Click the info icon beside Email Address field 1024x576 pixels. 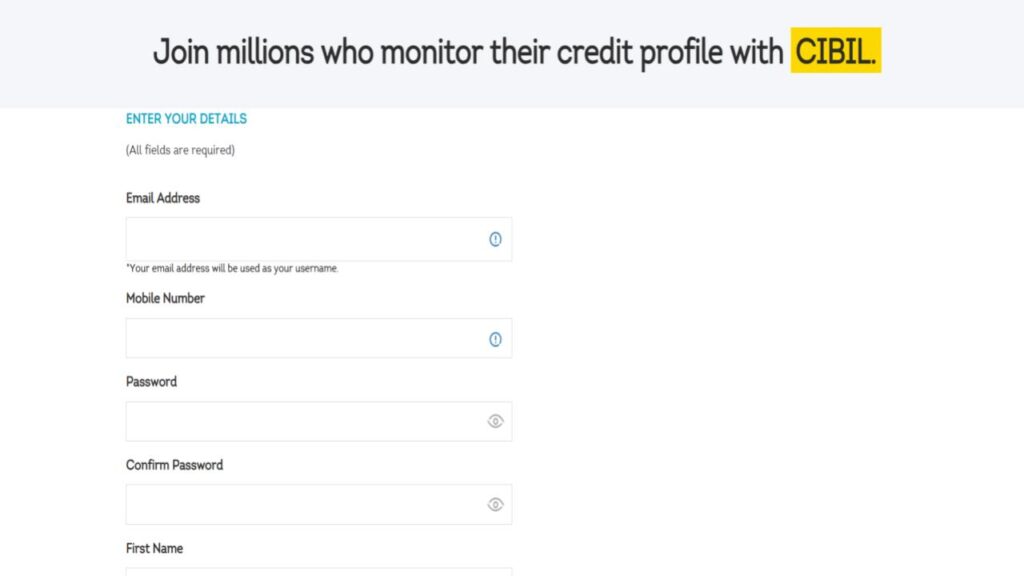(x=495, y=238)
